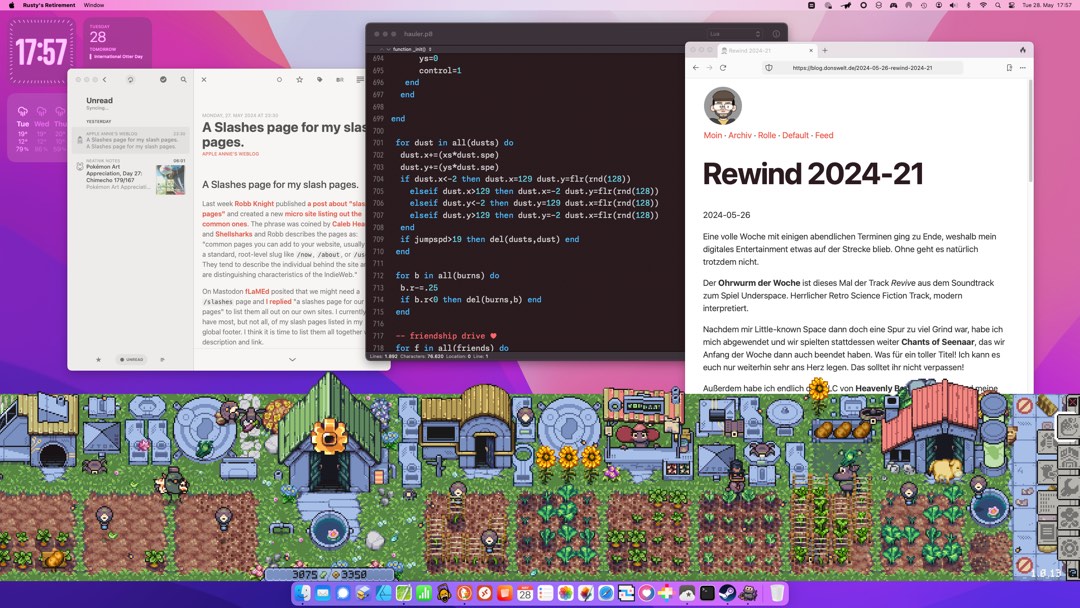Screen dimensions: 1080x608
Task: Mark all as read with the checkmark icon
Action: click(x=163, y=80)
